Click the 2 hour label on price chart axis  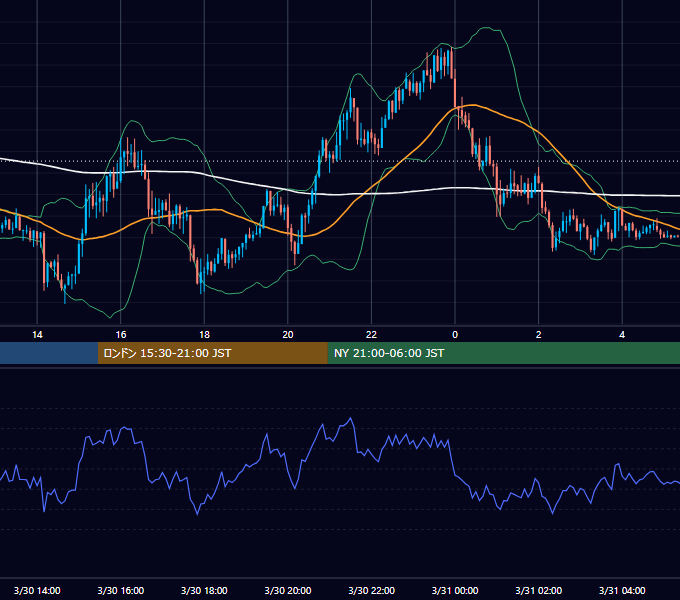[x=538, y=335]
